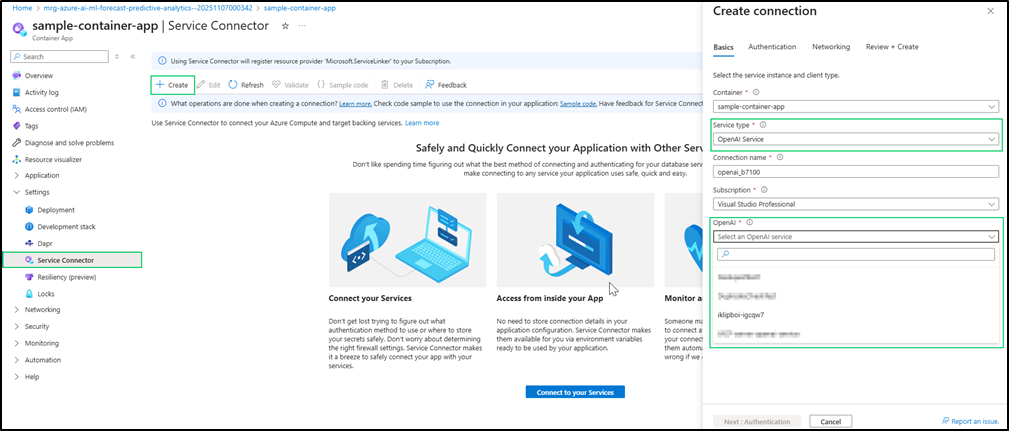Refresh the Service Connector list
Viewport: 1009px width, 431px height.
246,85
